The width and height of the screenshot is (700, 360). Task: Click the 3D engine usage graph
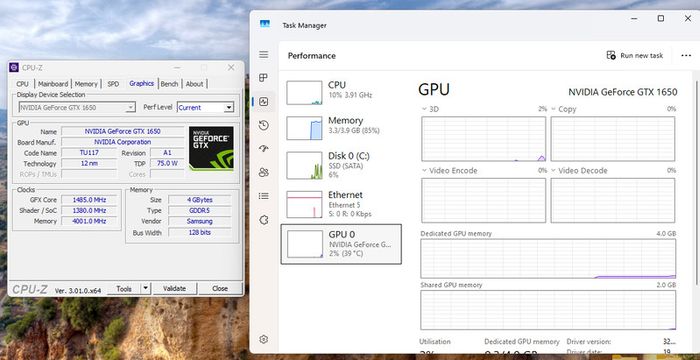pyautogui.click(x=483, y=139)
